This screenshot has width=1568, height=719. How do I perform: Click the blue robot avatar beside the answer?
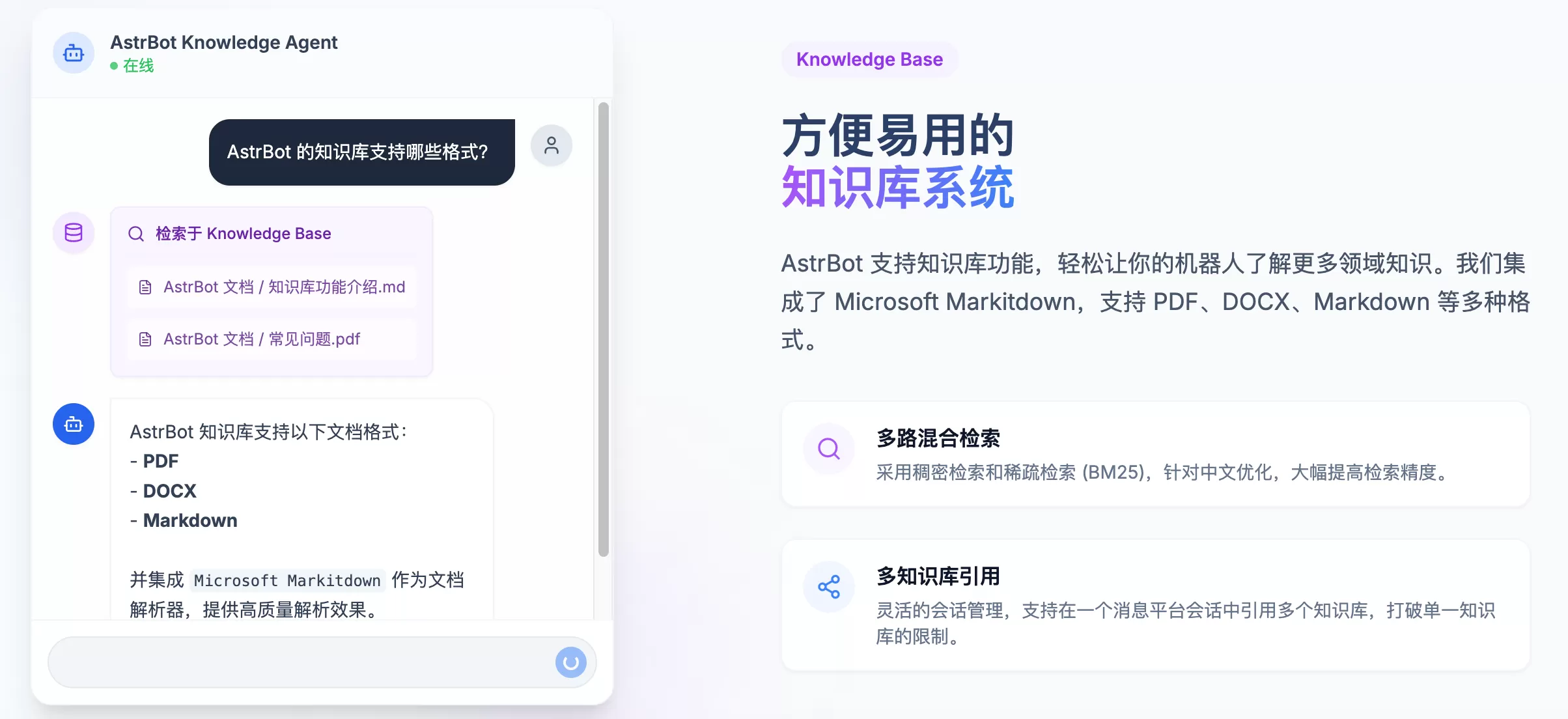point(74,424)
